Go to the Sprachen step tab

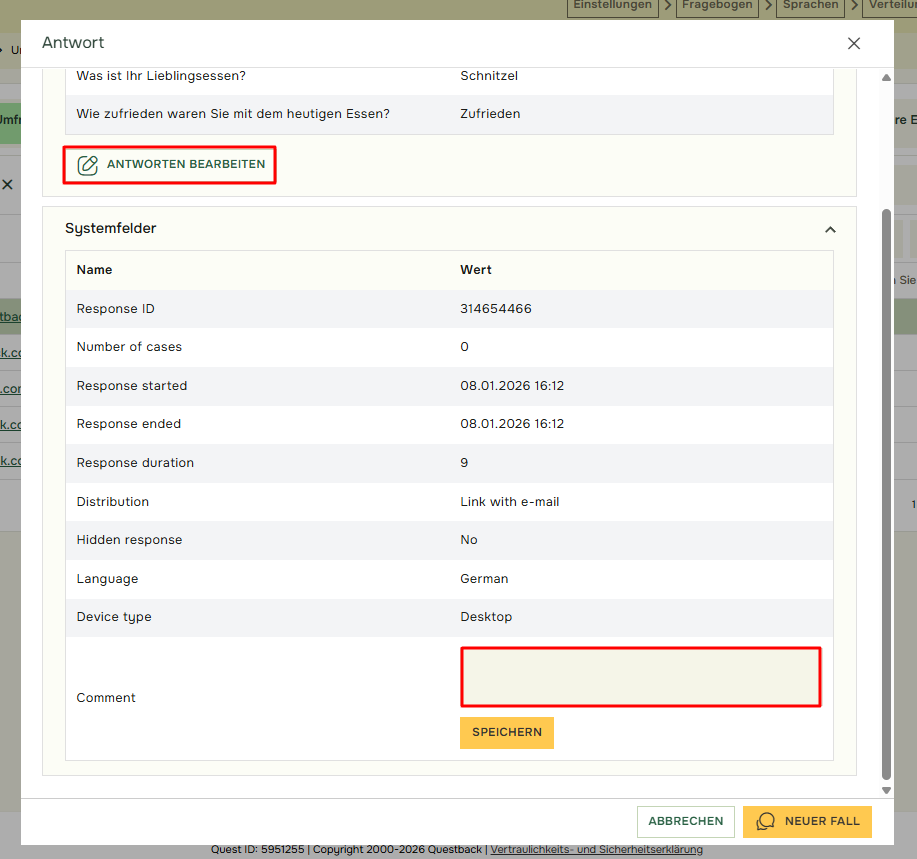coord(810,6)
